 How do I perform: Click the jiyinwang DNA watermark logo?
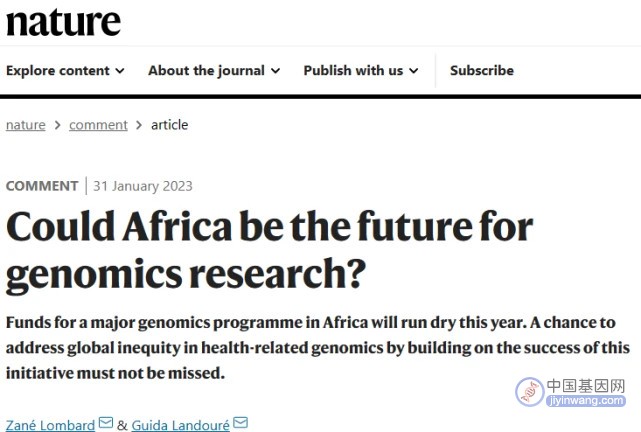530,392
